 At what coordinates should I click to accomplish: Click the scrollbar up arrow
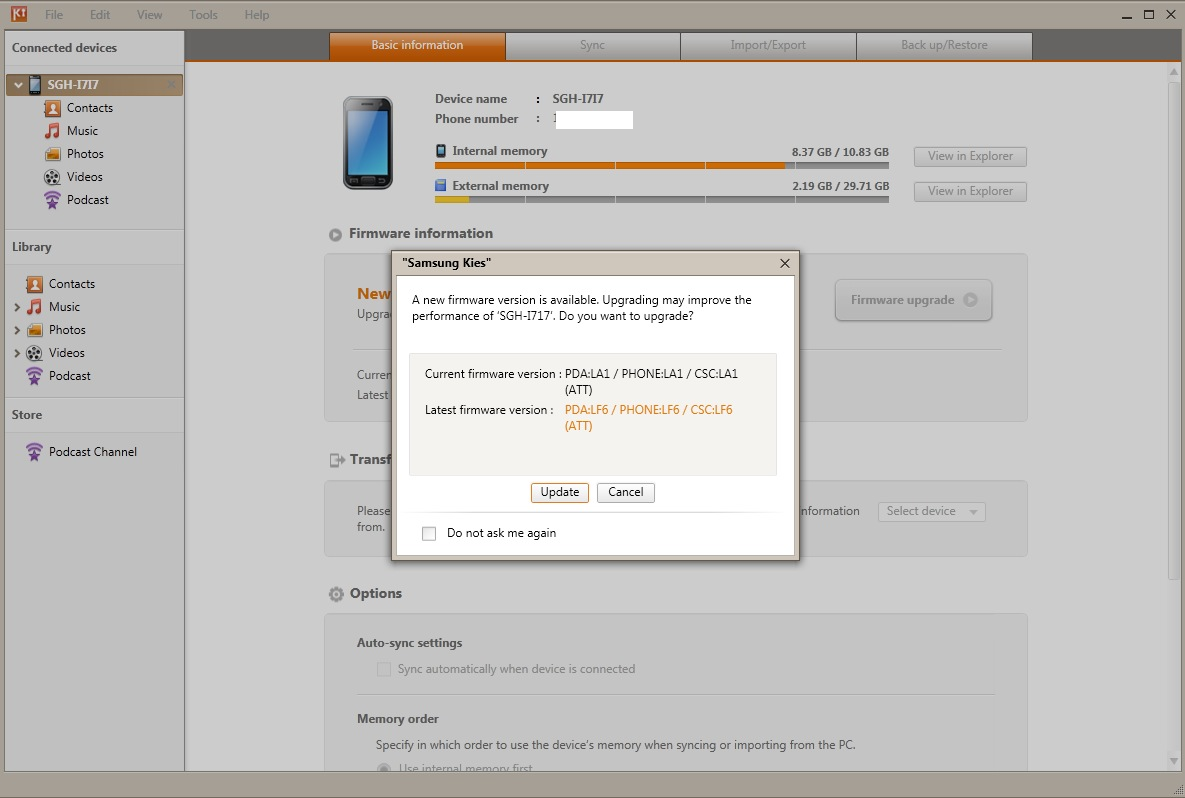pos(1174,72)
